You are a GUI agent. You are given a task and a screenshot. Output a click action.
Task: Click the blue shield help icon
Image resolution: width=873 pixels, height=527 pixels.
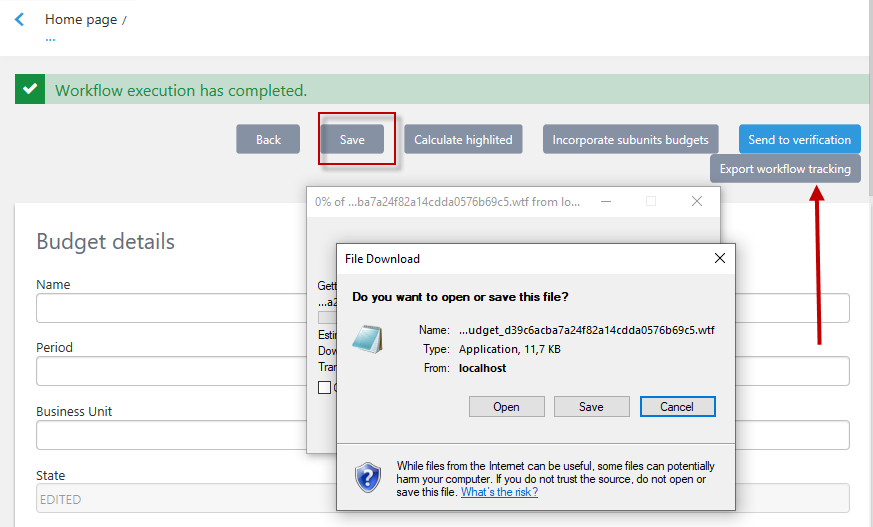[x=367, y=477]
